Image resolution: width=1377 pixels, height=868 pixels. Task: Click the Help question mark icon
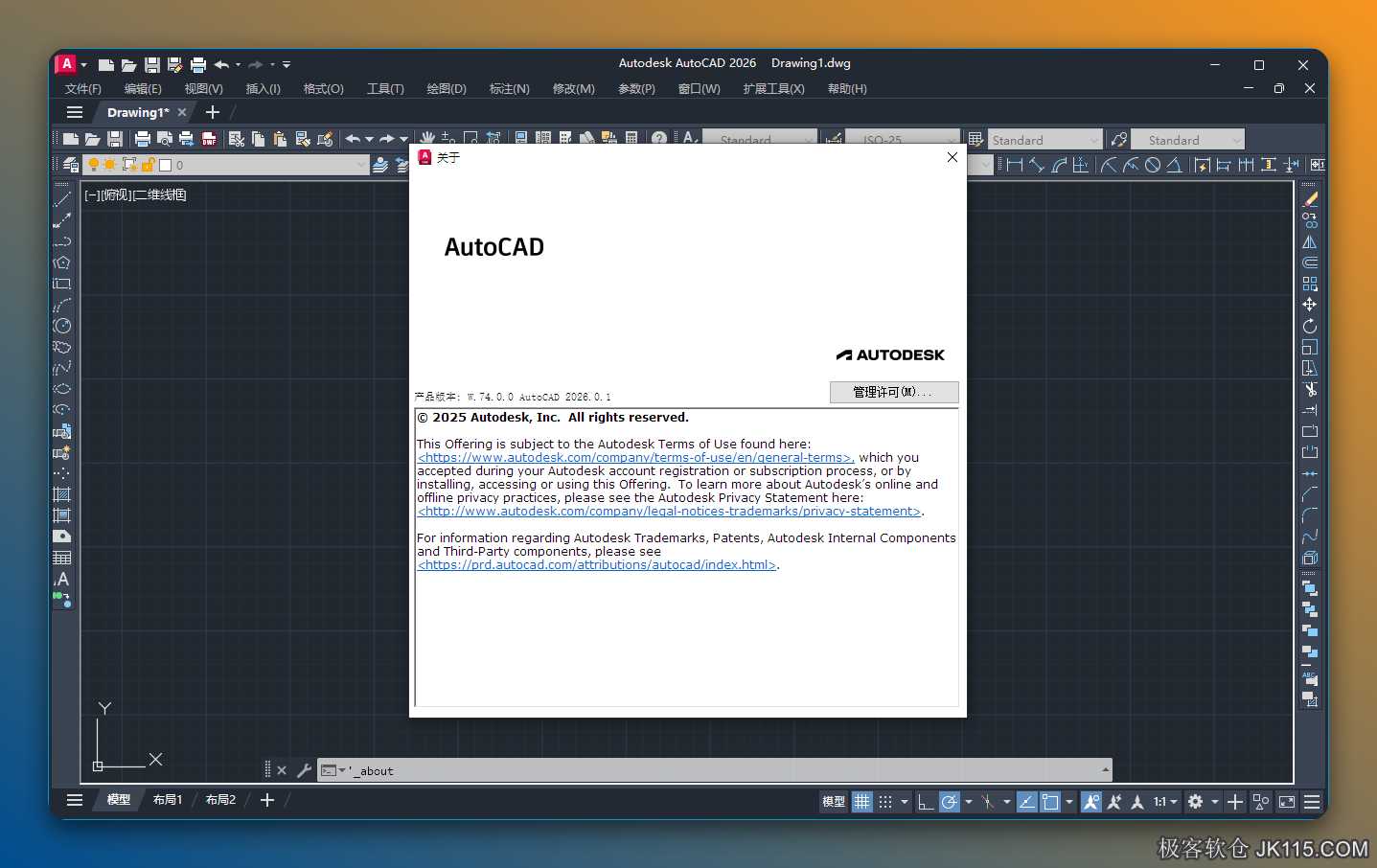(x=659, y=137)
